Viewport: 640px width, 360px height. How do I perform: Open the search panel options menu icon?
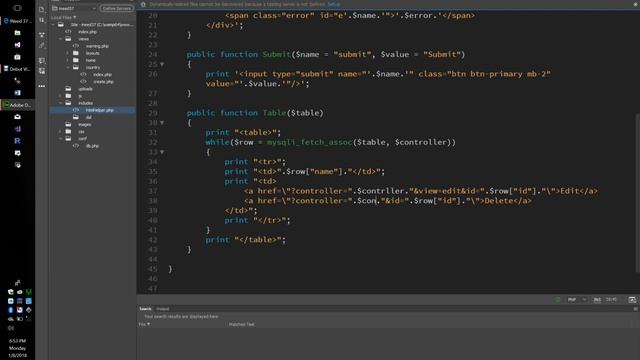point(636,309)
